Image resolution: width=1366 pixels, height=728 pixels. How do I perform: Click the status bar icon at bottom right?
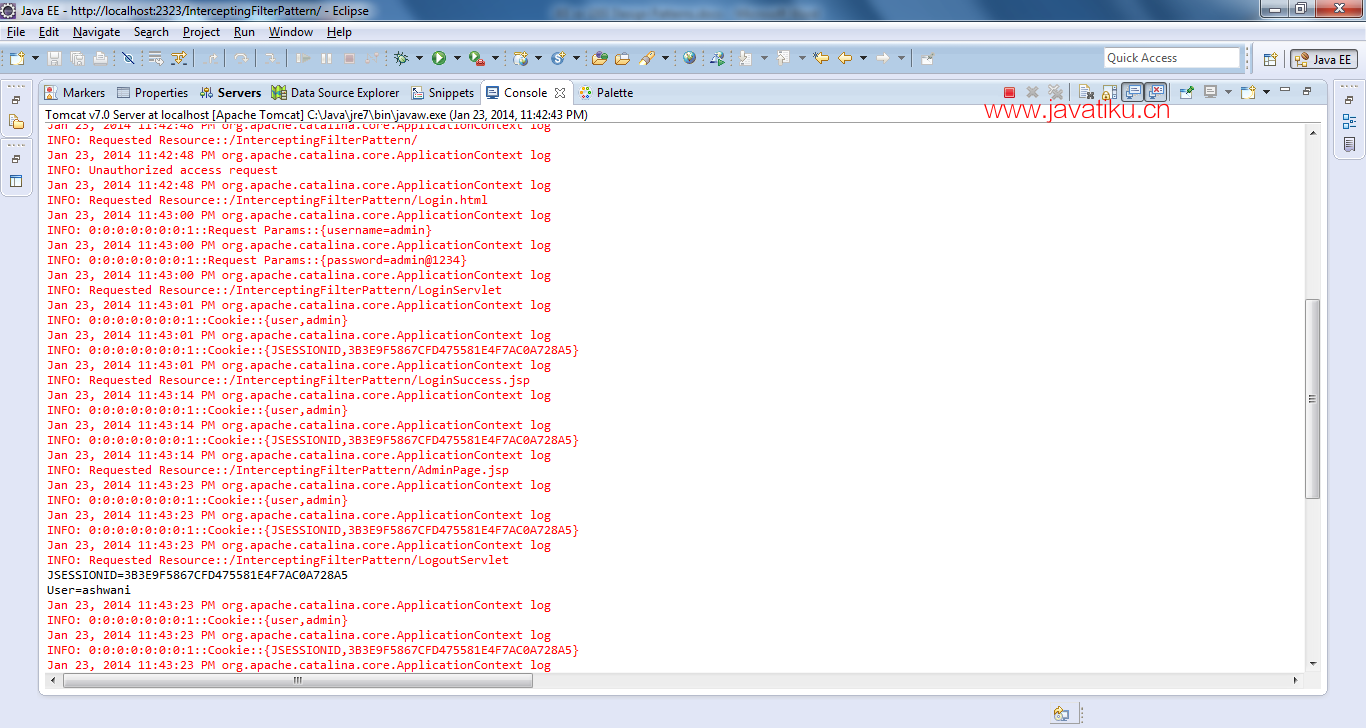point(1061,714)
